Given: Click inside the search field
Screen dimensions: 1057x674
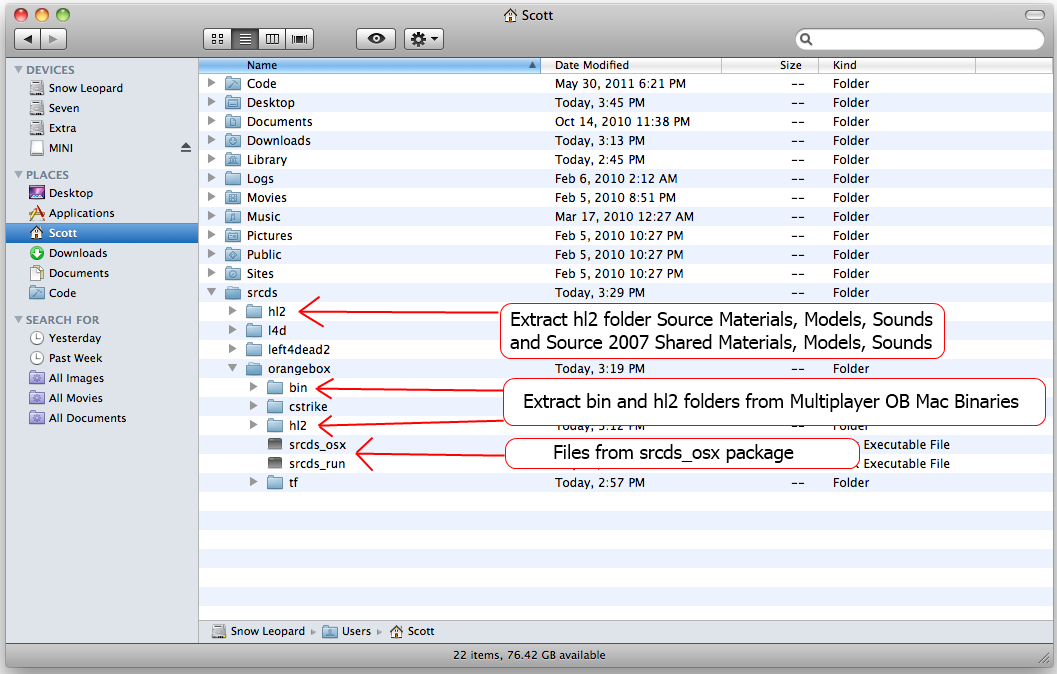Looking at the screenshot, I should 919,39.
